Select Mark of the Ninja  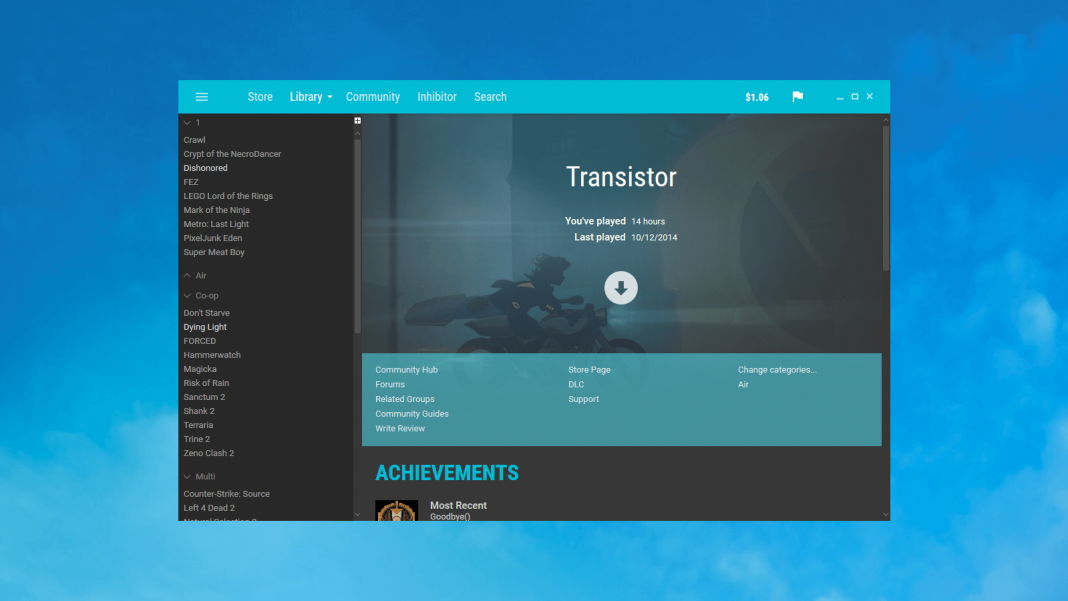217,210
